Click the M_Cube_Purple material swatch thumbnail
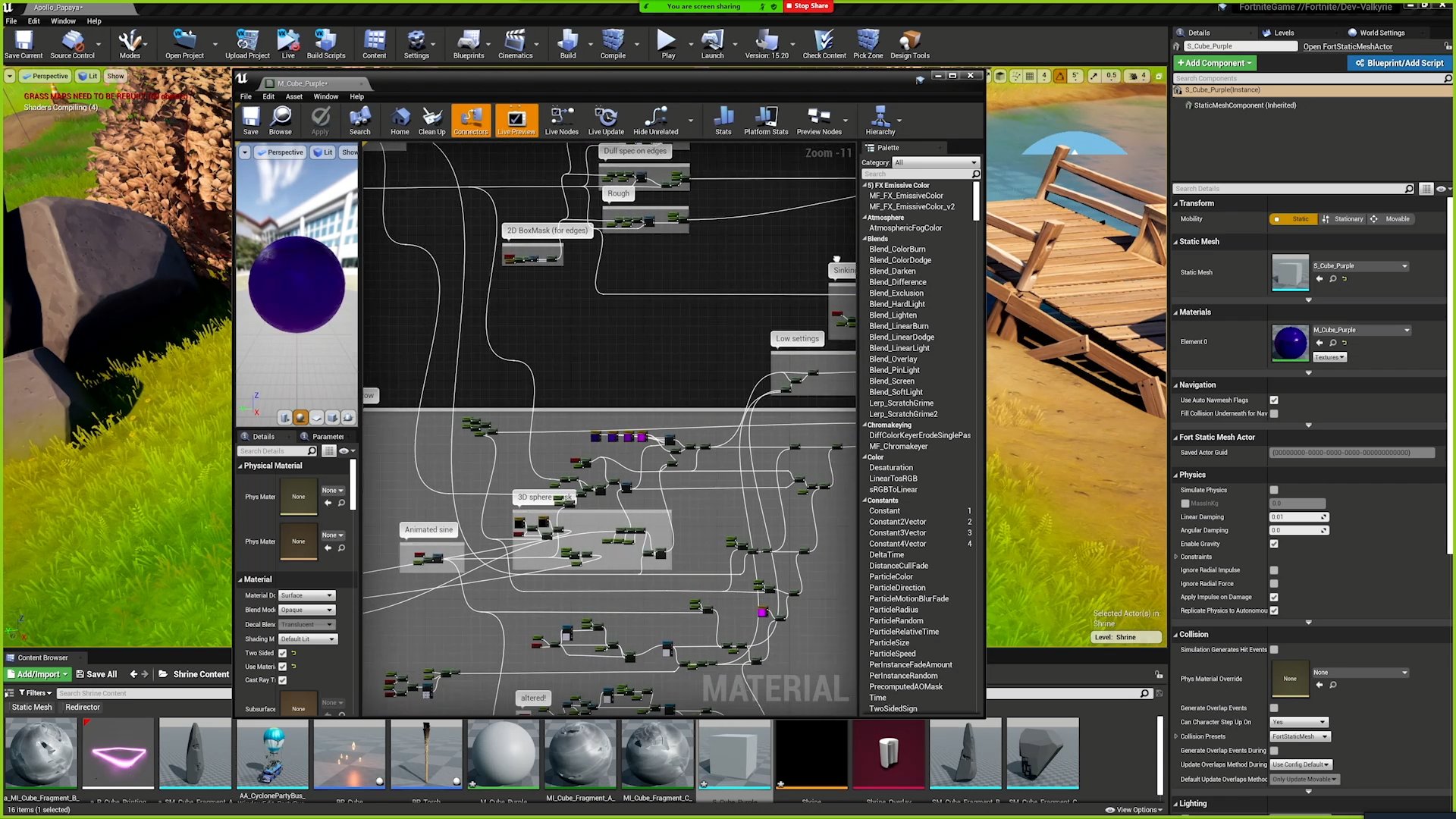The image size is (1456, 819). click(1289, 343)
